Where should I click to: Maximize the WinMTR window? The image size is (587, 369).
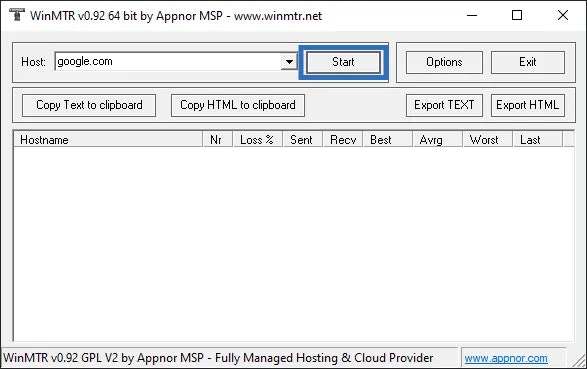coord(517,15)
